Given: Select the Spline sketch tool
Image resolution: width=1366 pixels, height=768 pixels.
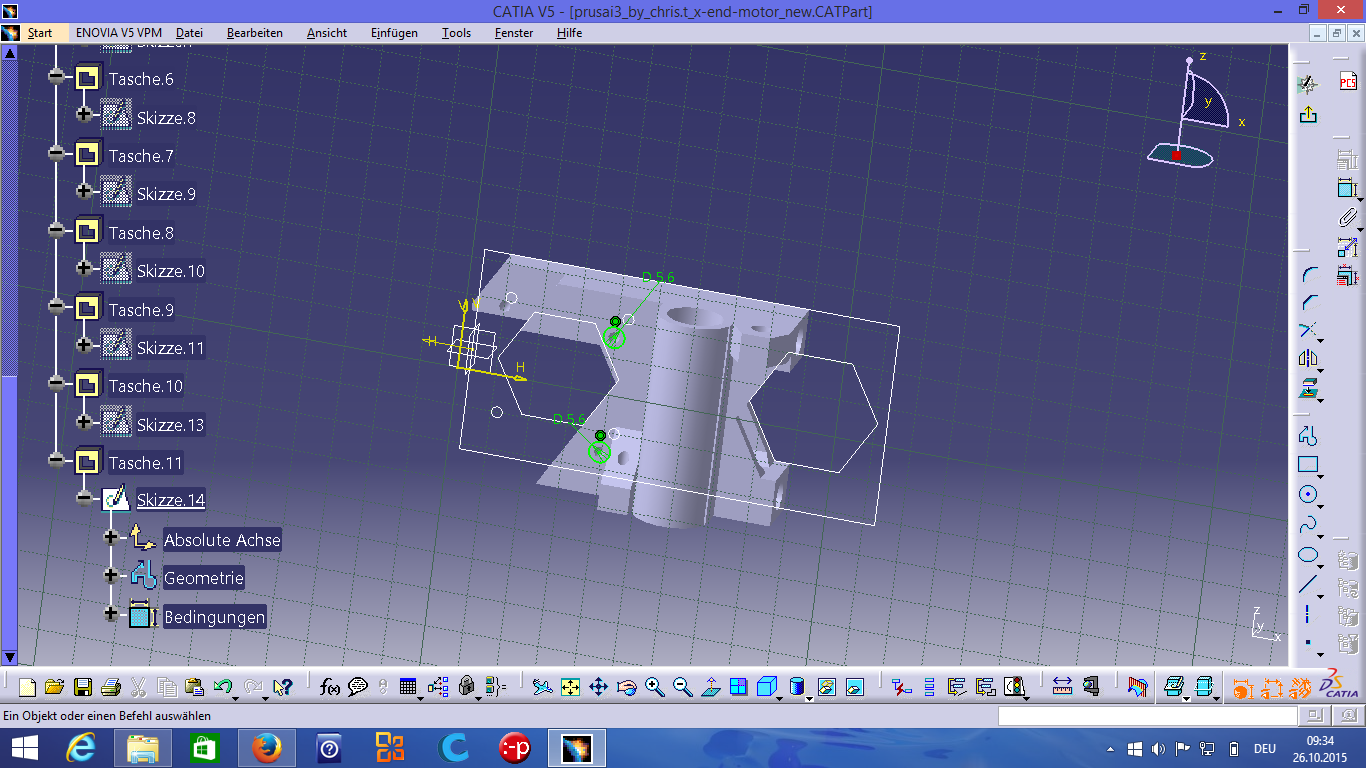Looking at the screenshot, I should (1308, 524).
